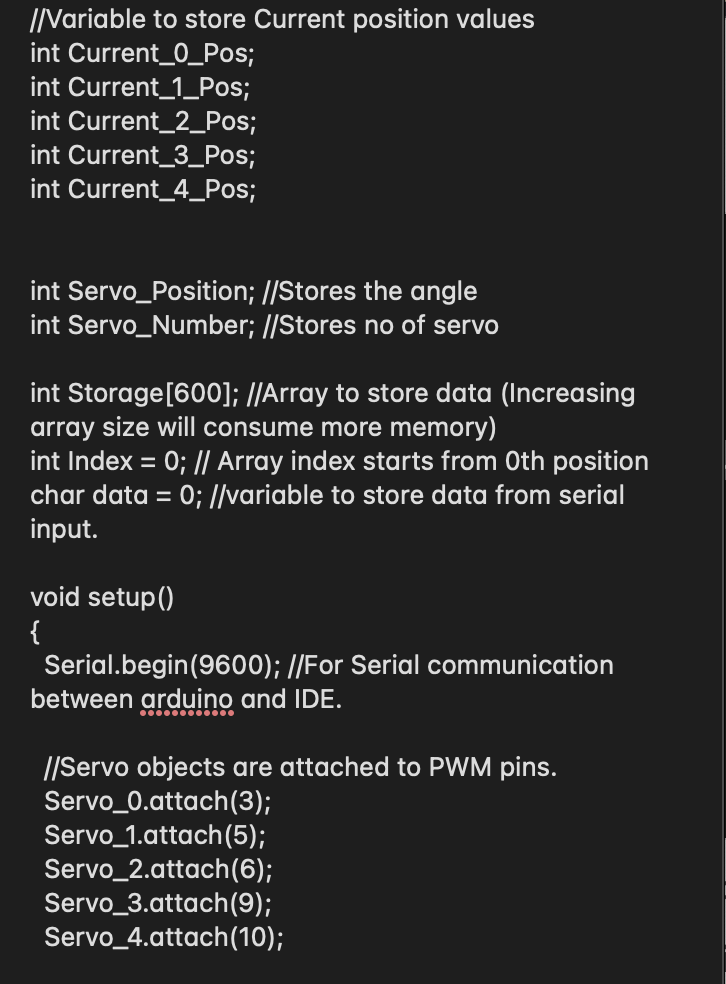This screenshot has width=726, height=984.
Task: Place cursor on int Current_3_Pos line
Action: pos(143,156)
